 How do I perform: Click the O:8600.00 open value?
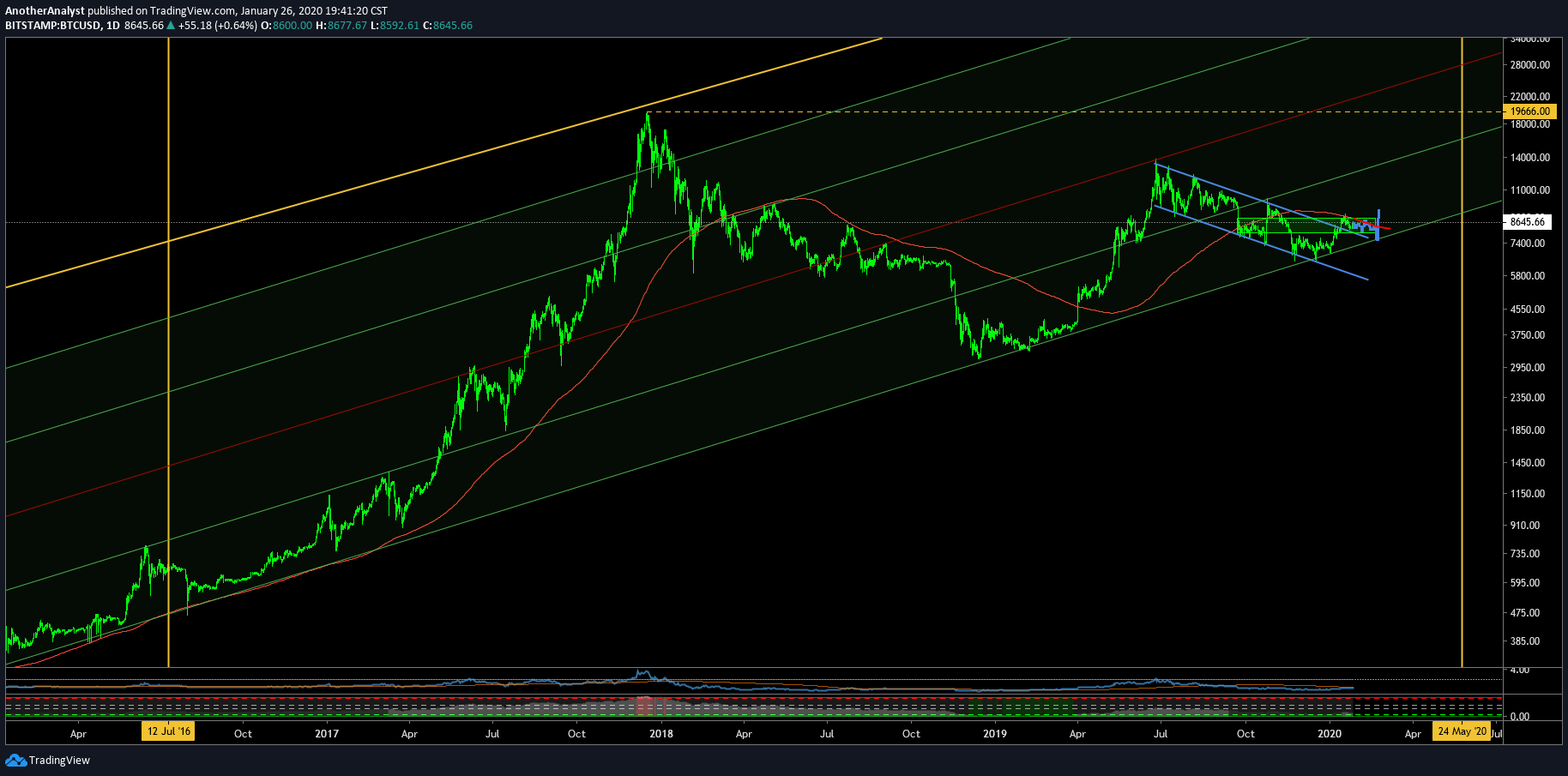click(x=286, y=26)
